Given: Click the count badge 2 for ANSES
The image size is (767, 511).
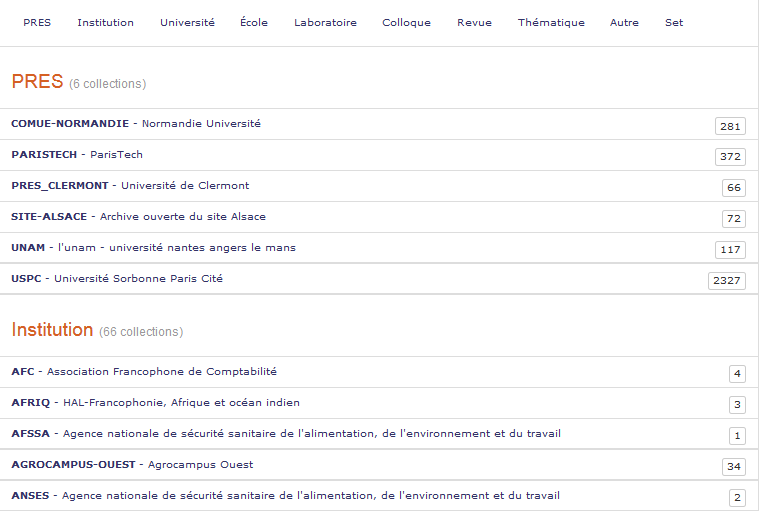Looking at the screenshot, I should (x=737, y=497).
